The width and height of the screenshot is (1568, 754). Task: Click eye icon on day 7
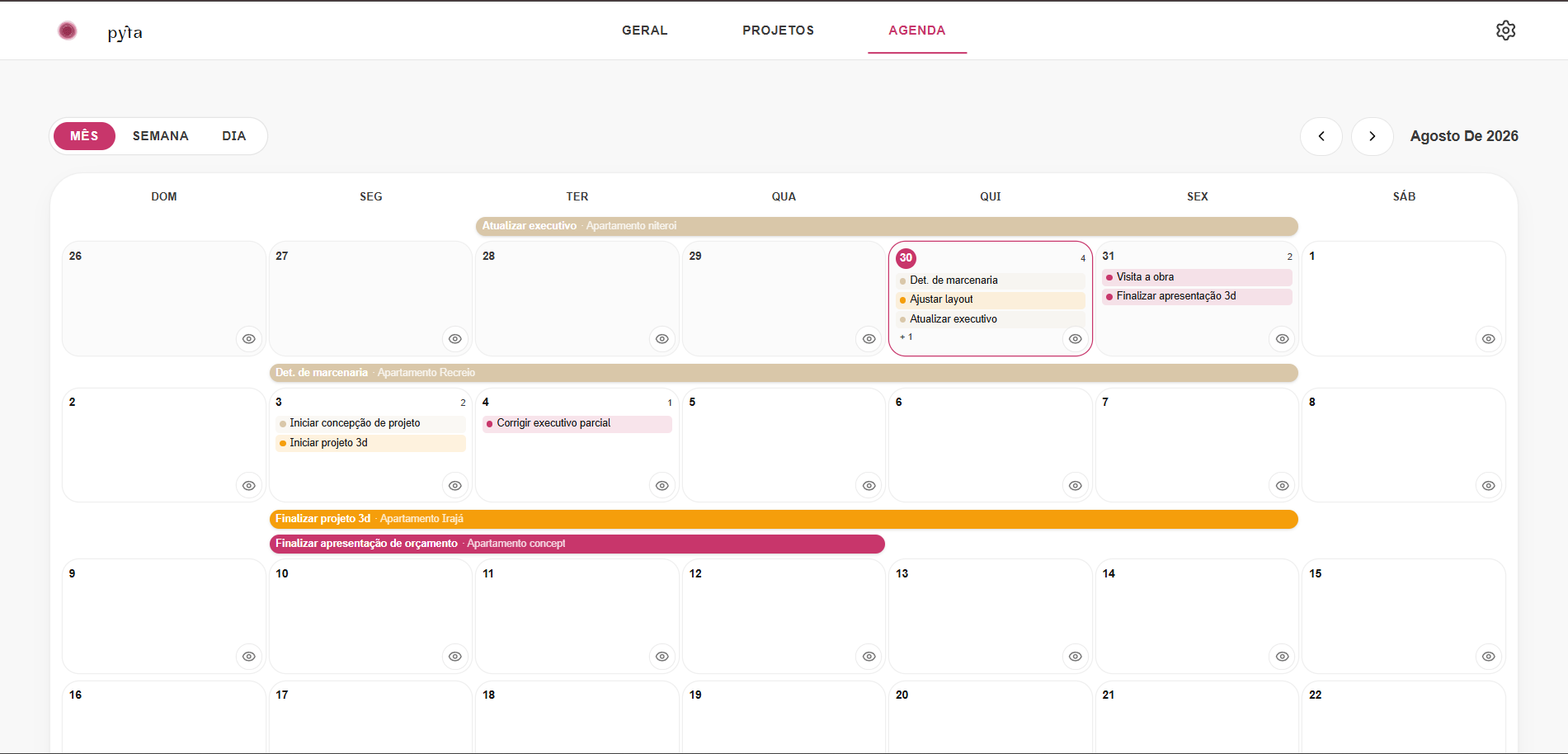click(1283, 486)
